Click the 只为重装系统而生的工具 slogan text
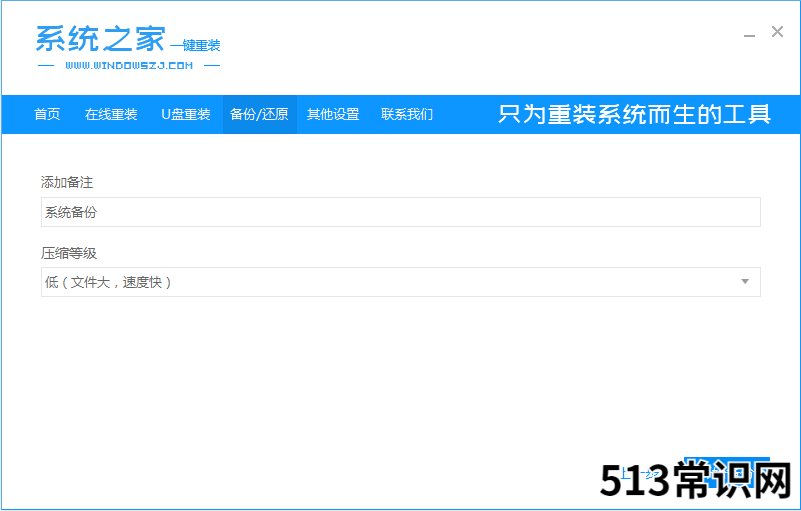 (x=634, y=114)
